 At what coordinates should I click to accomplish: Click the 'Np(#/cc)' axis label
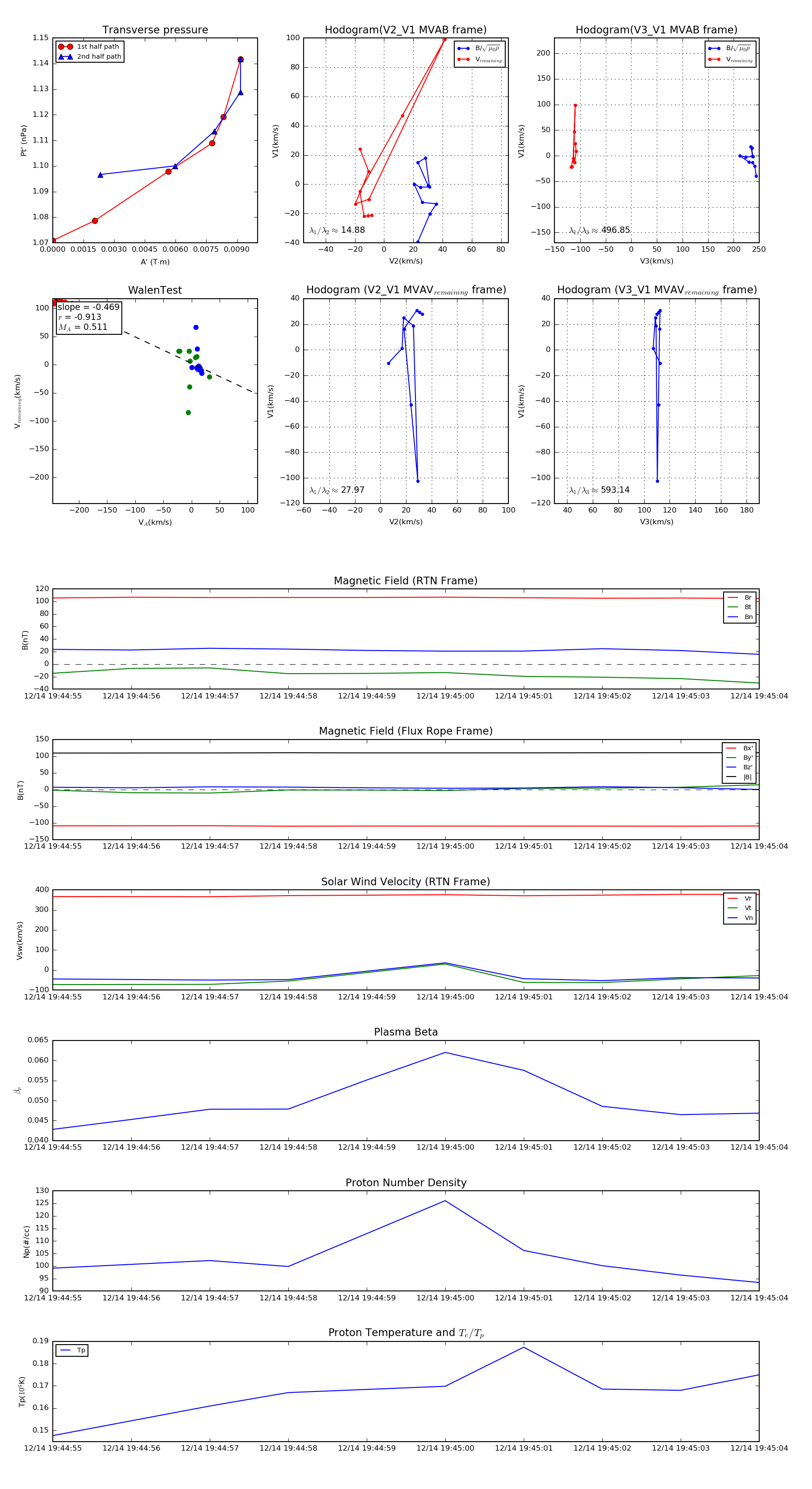point(26,1241)
